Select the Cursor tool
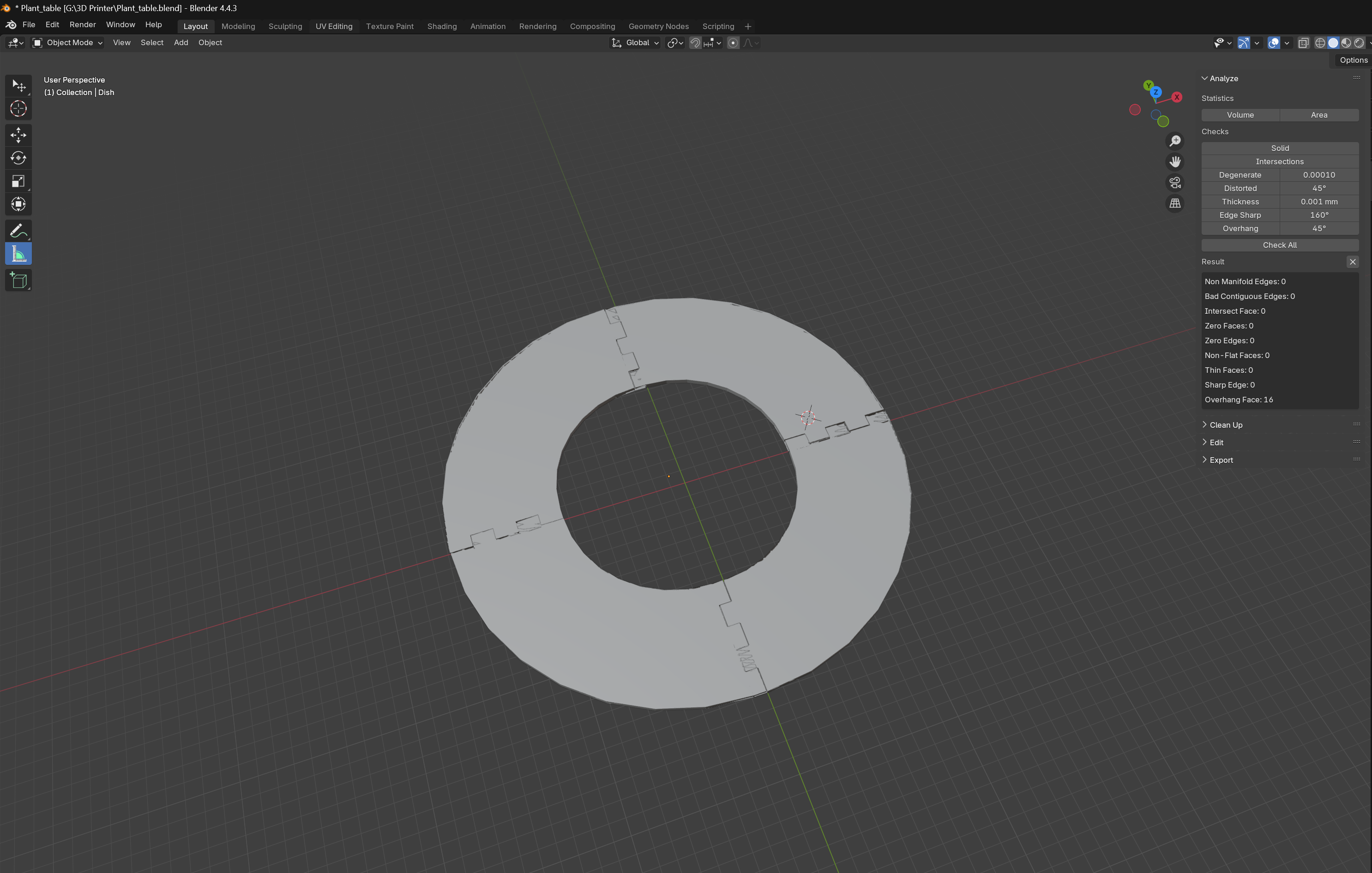 pos(18,109)
